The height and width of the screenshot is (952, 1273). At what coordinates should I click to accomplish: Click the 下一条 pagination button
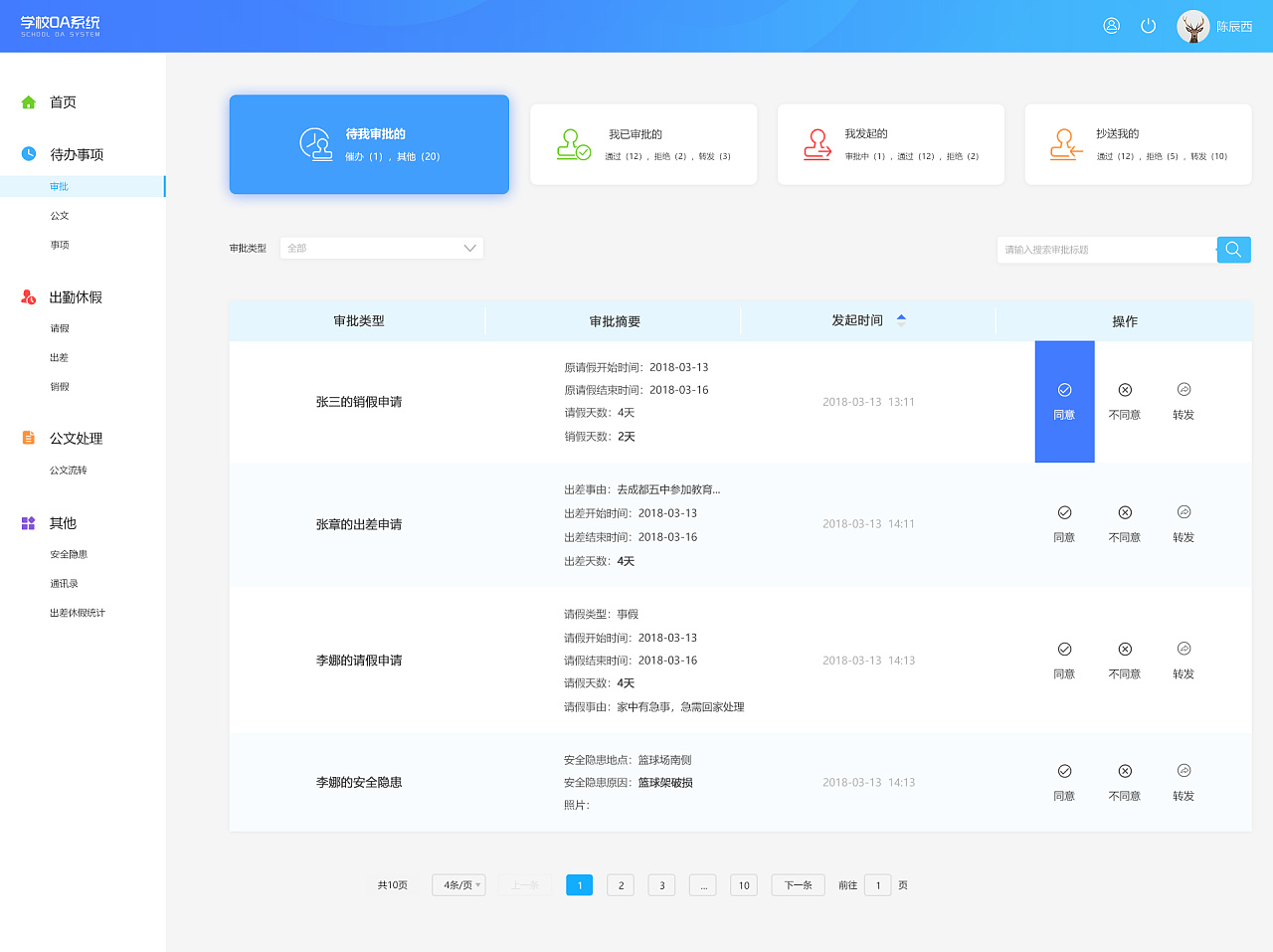point(798,884)
